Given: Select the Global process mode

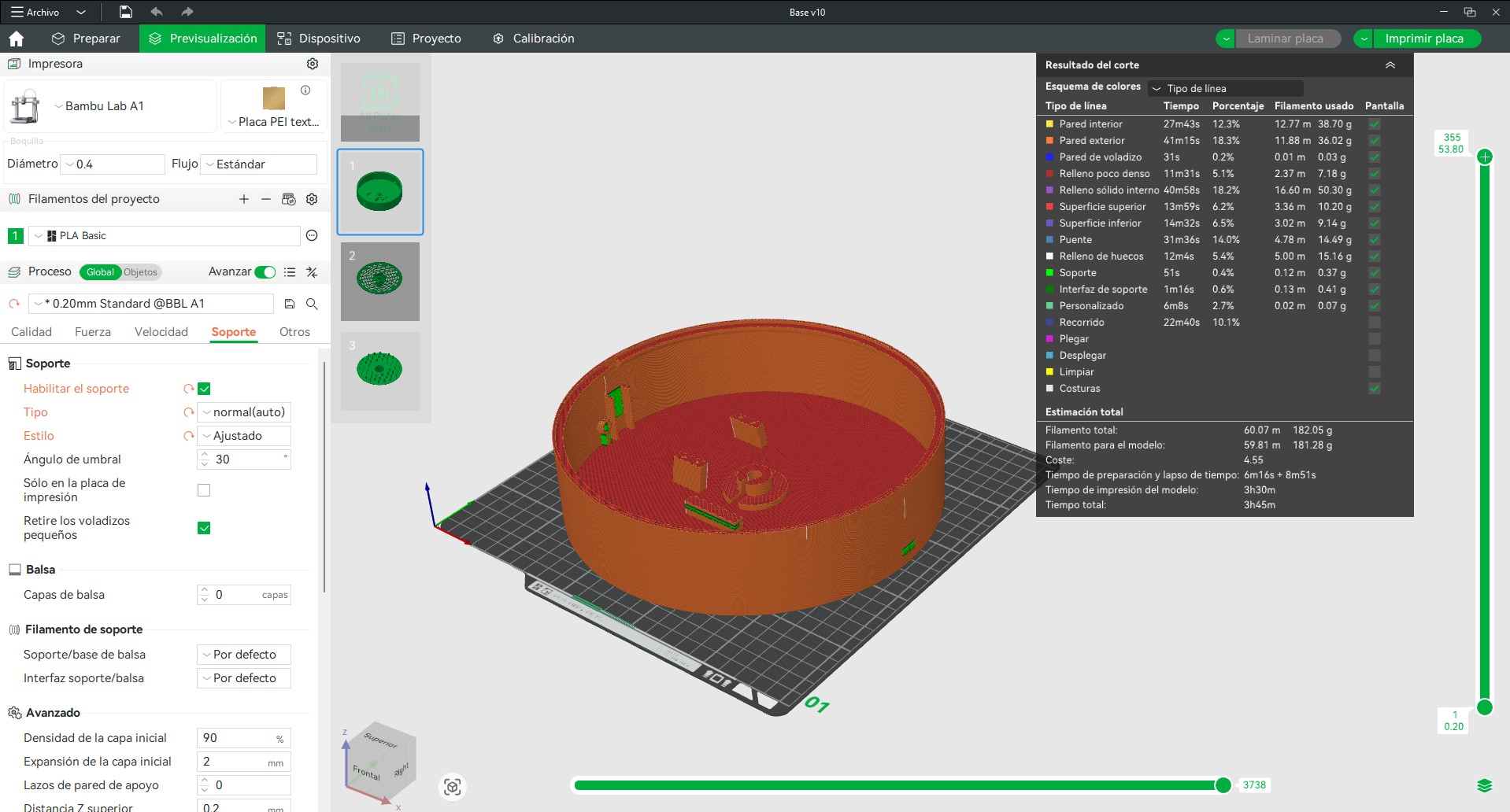Looking at the screenshot, I should tap(100, 272).
